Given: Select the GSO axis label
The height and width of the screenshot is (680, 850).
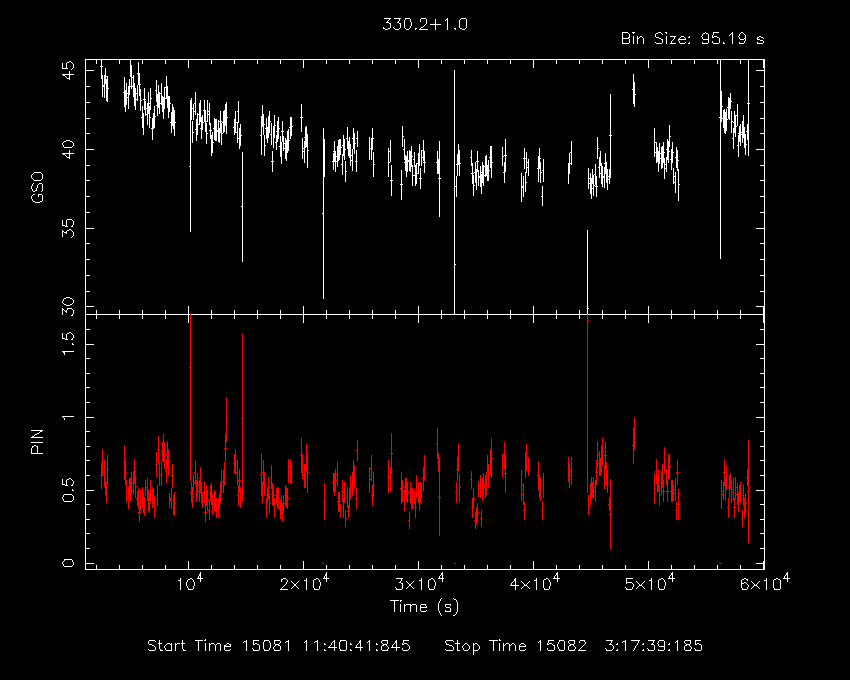Looking at the screenshot, I should [37, 188].
